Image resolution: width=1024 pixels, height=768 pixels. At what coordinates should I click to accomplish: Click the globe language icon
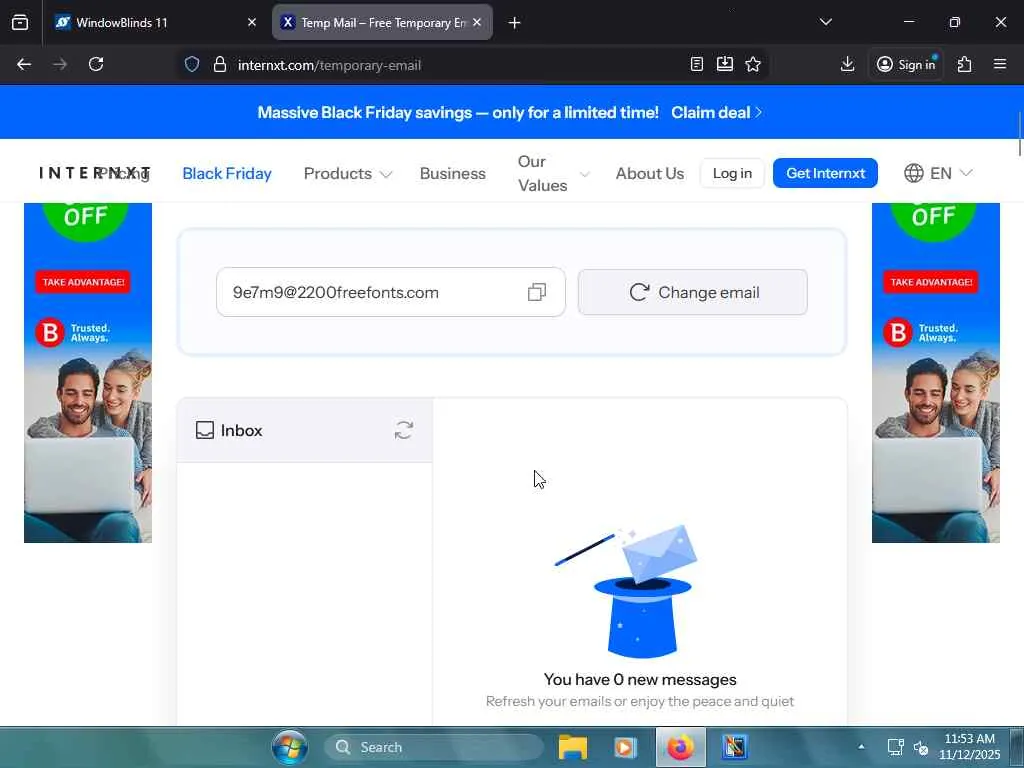(914, 173)
